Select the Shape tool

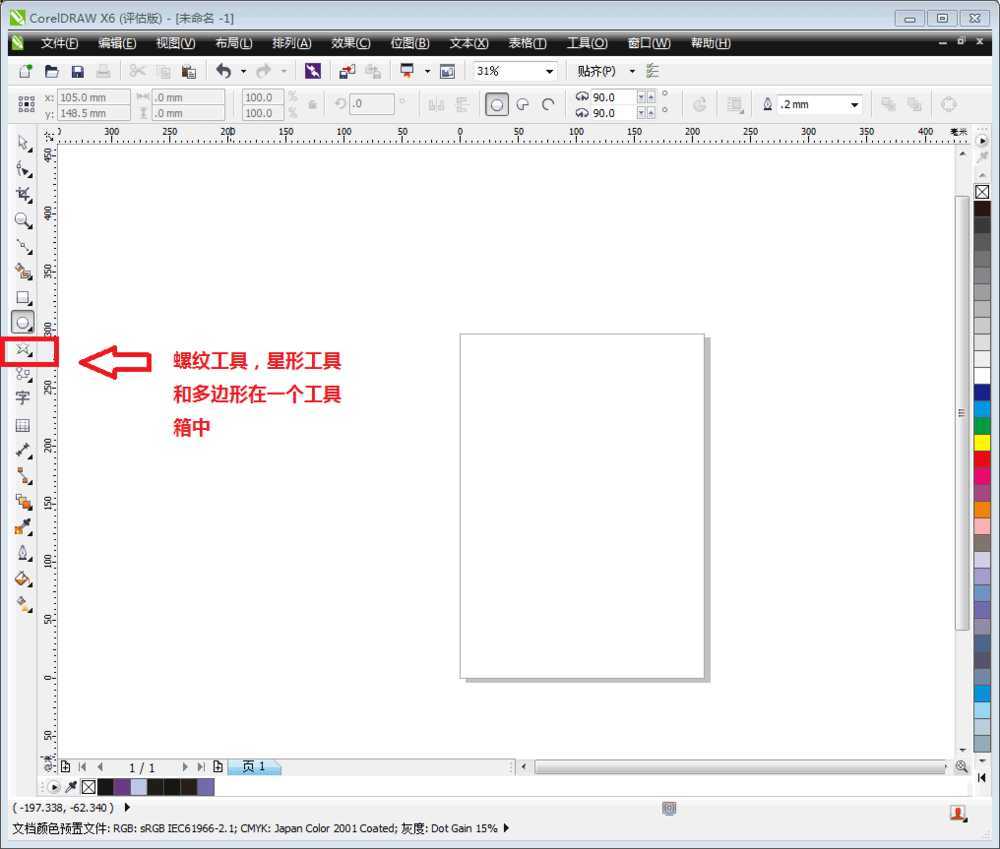[x=23, y=169]
